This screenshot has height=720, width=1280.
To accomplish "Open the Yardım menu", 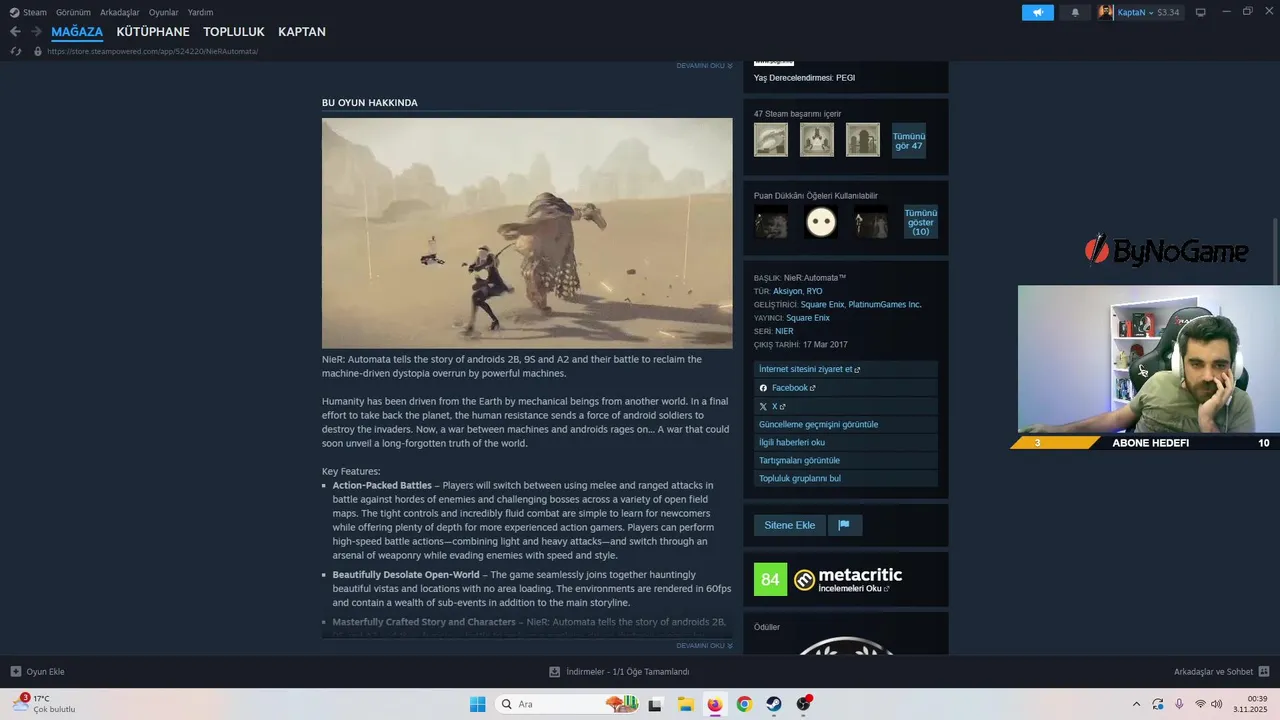I will [200, 12].
